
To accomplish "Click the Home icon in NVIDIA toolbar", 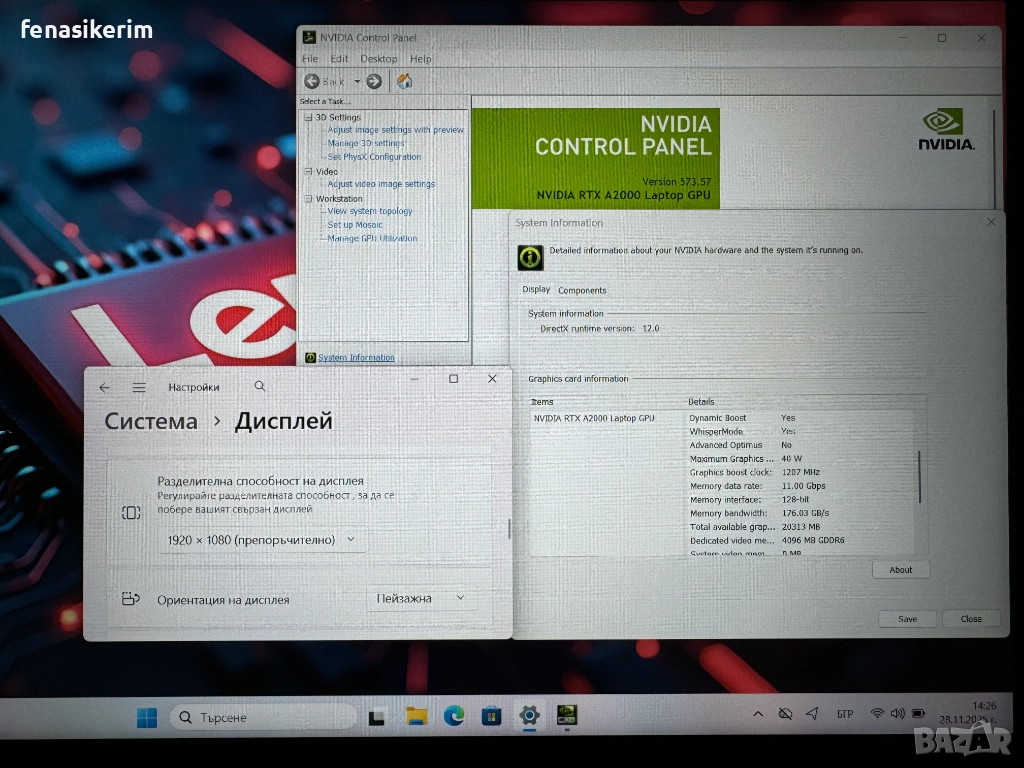I will coord(404,81).
